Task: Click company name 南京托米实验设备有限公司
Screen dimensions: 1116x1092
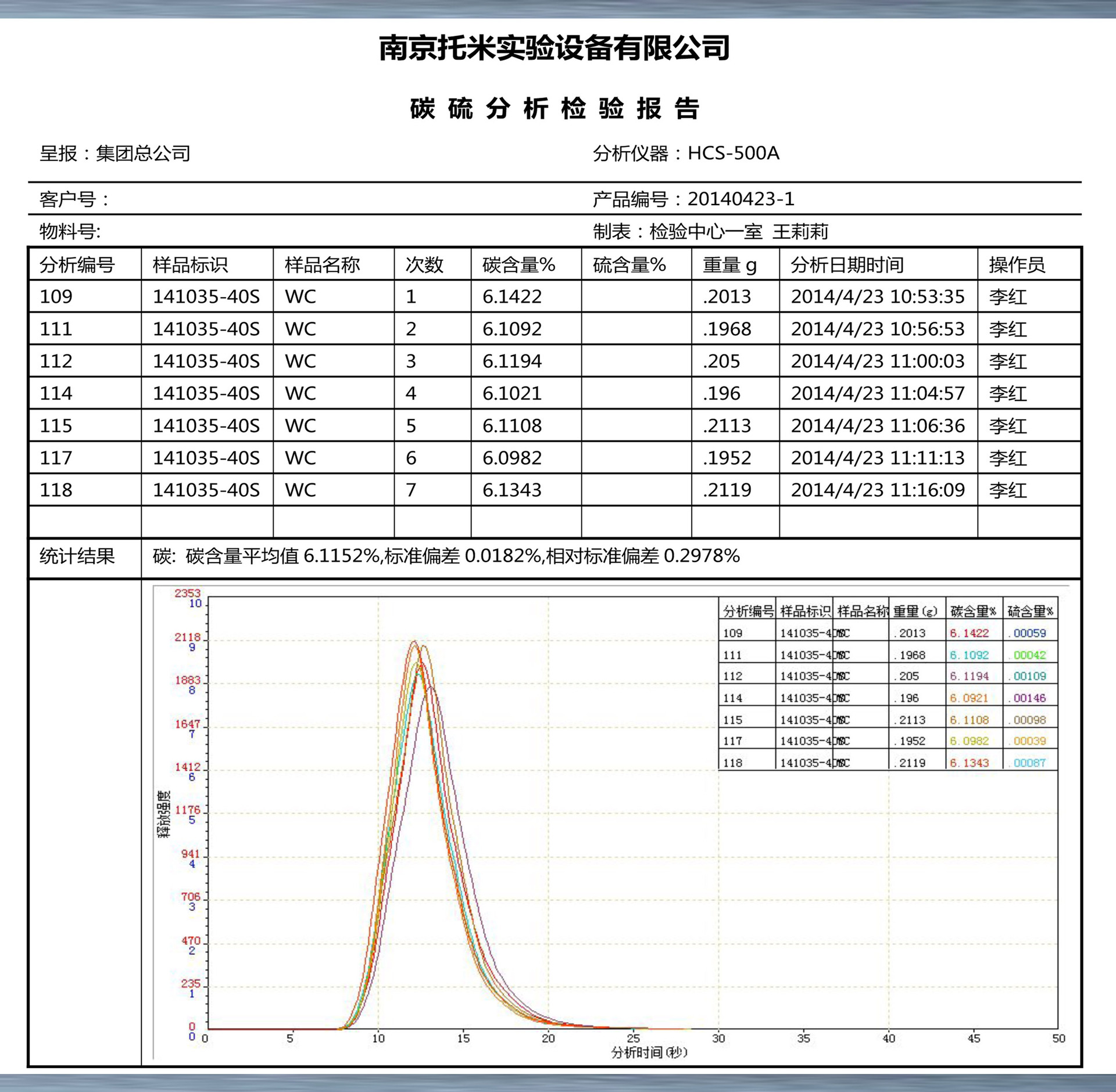Action: tap(555, 48)
